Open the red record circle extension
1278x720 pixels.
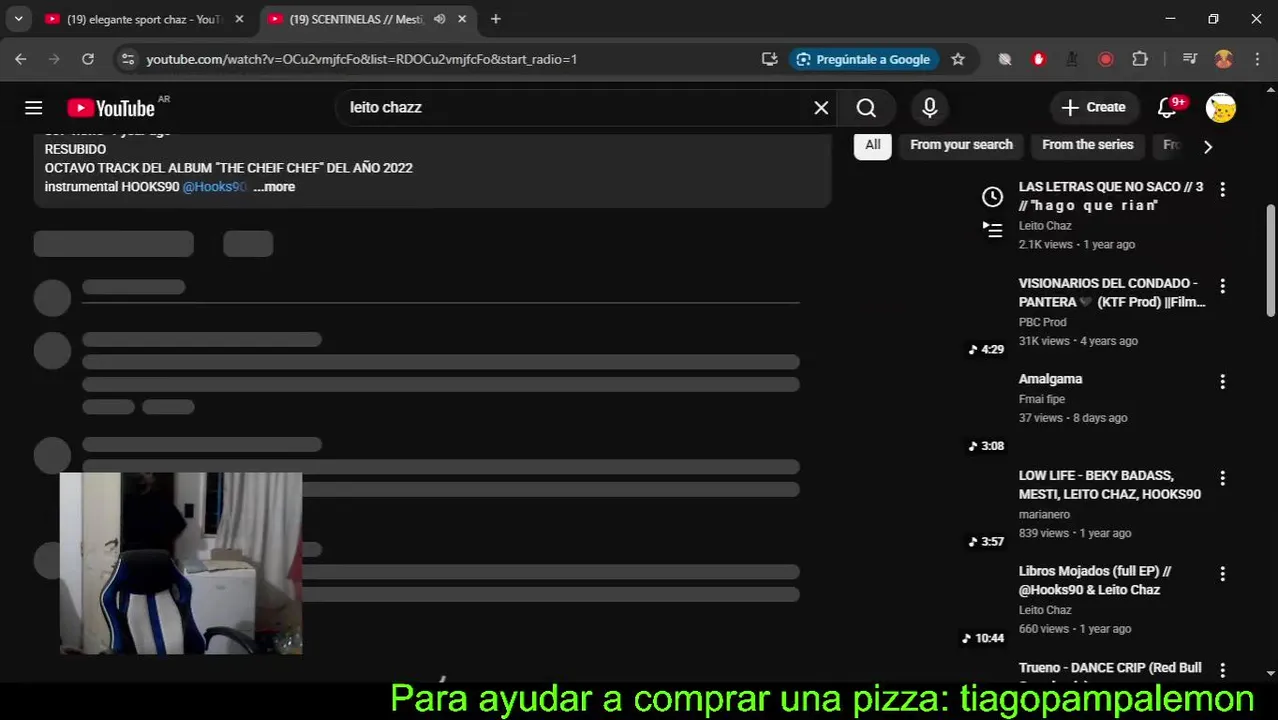coord(1106,59)
